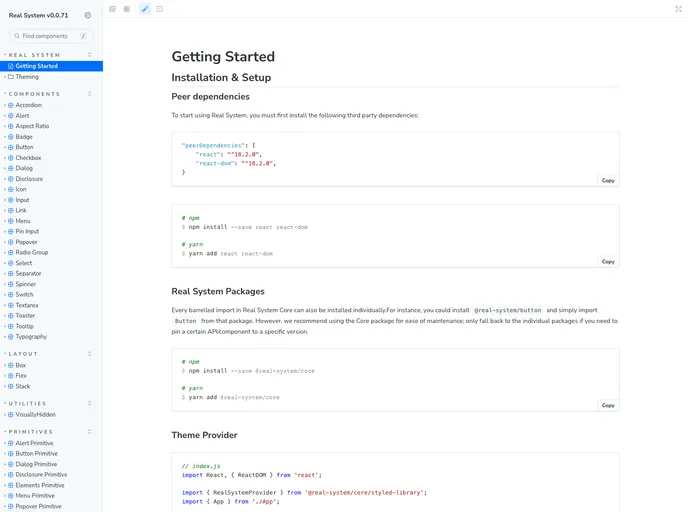This screenshot has height=512, width=688.
Task: Select the Getting Started doc
Action: (36, 66)
